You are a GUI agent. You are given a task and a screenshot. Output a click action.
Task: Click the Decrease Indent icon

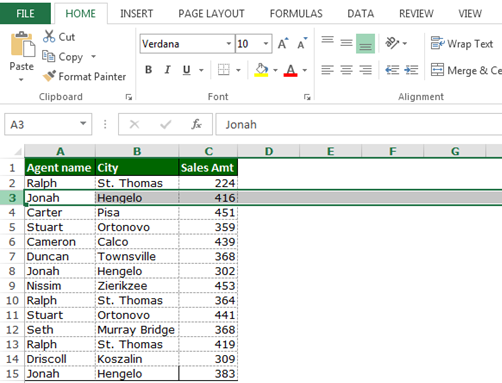click(392, 70)
